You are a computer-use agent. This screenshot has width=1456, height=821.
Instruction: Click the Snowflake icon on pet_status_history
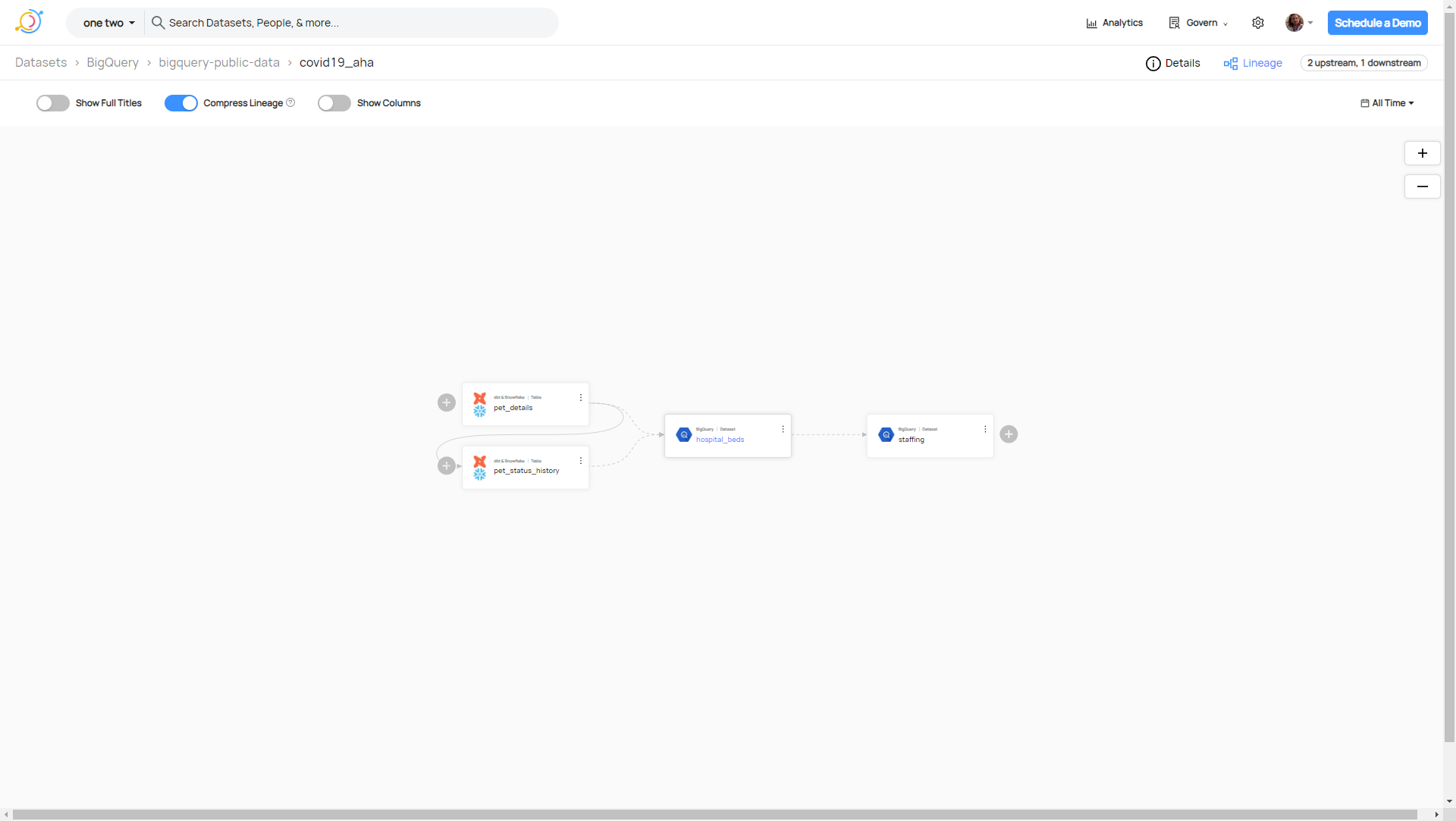coord(480,474)
